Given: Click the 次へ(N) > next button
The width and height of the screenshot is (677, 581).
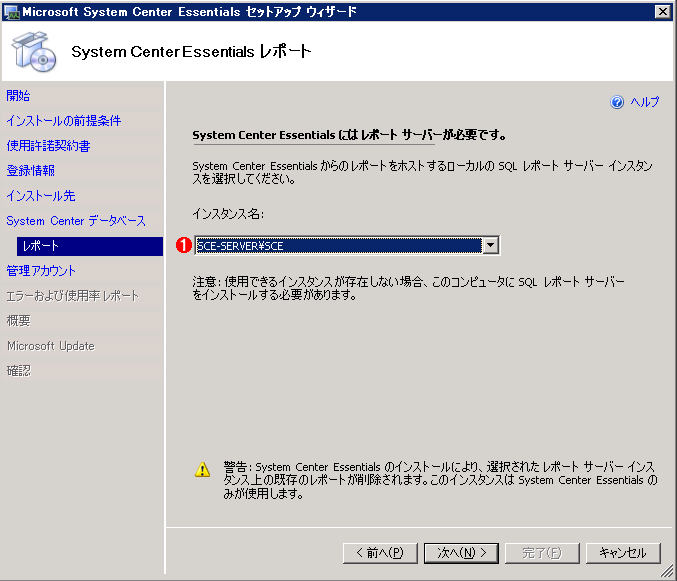Looking at the screenshot, I should pyautogui.click(x=461, y=553).
